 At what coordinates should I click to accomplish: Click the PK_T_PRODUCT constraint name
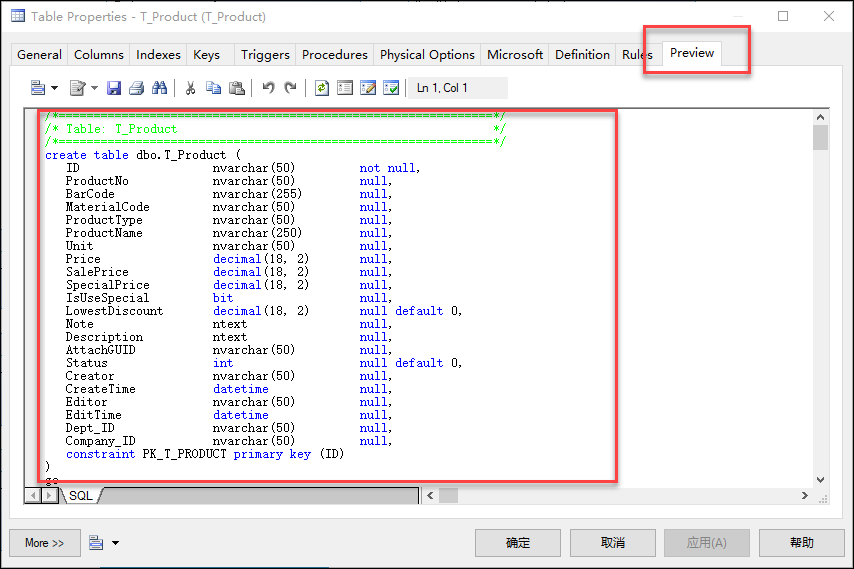[x=184, y=454]
